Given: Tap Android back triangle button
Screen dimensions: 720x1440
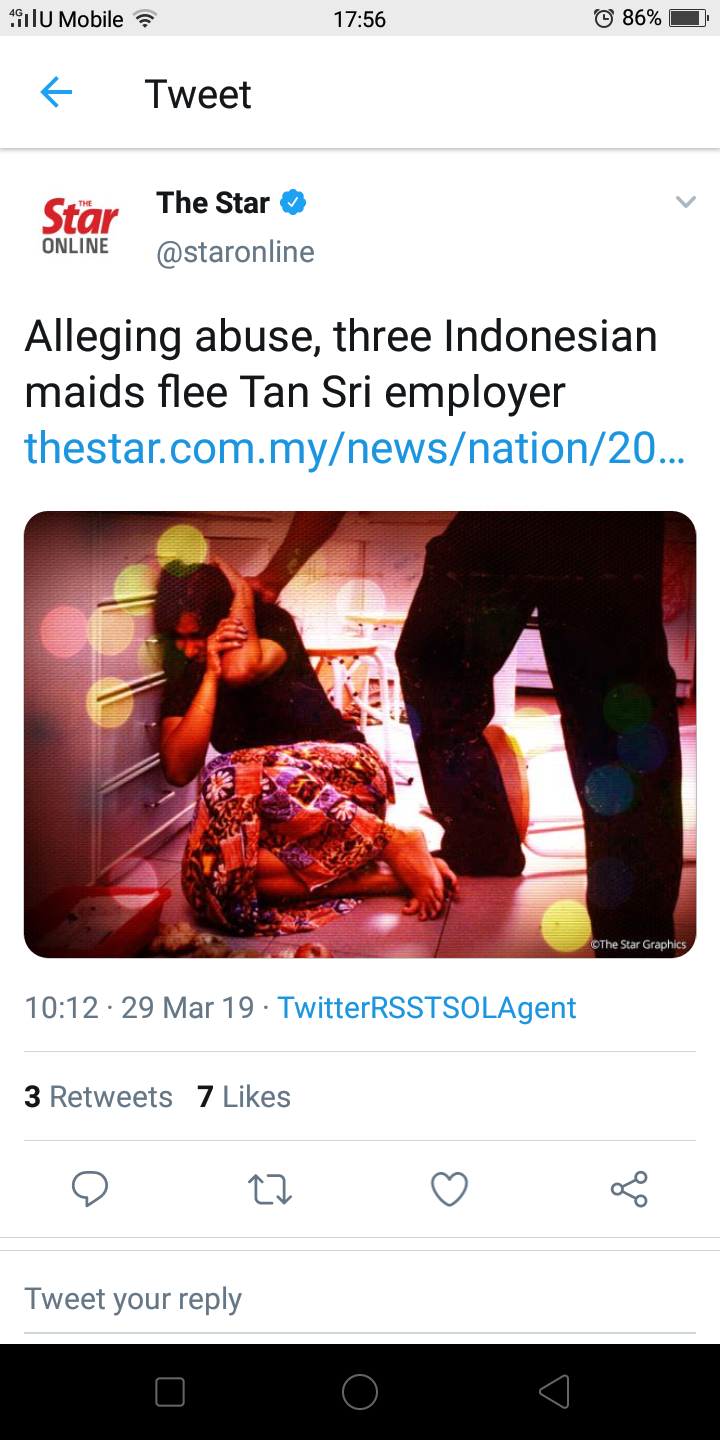Looking at the screenshot, I should tap(554, 1392).
